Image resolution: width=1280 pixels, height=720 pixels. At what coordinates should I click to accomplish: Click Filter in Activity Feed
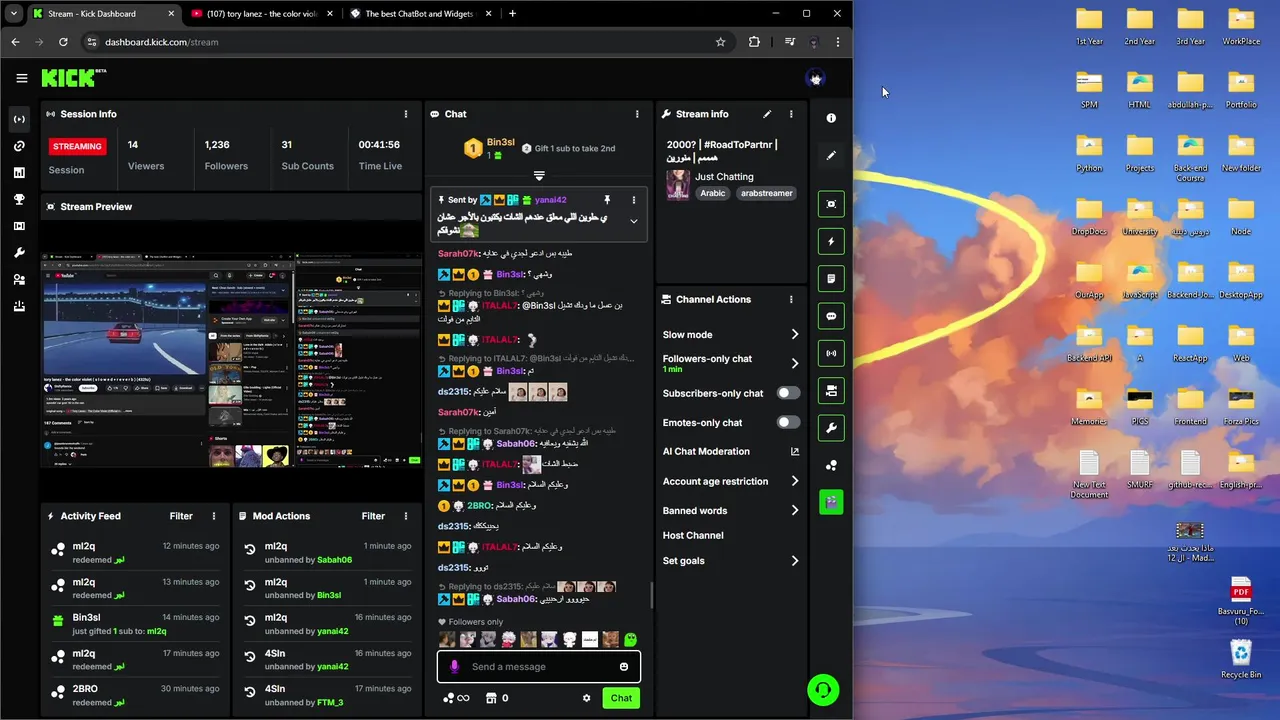[181, 516]
